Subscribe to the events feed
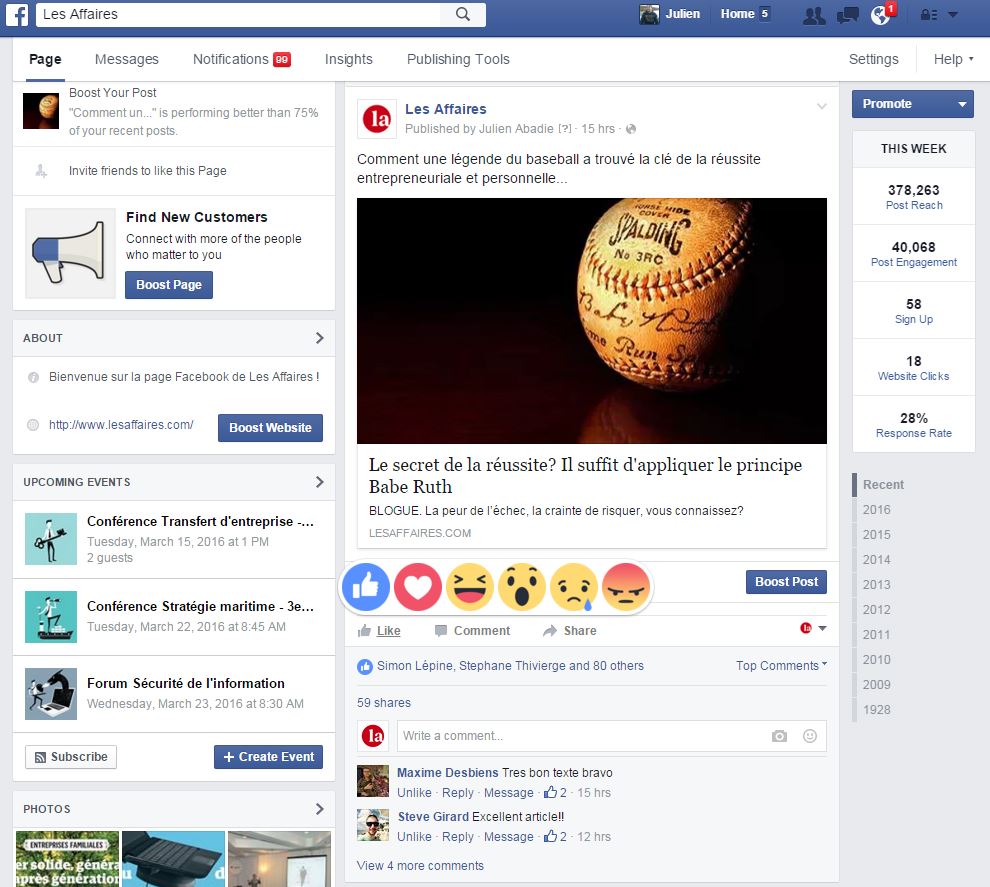Screen dimensions: 990x887 pos(71,756)
